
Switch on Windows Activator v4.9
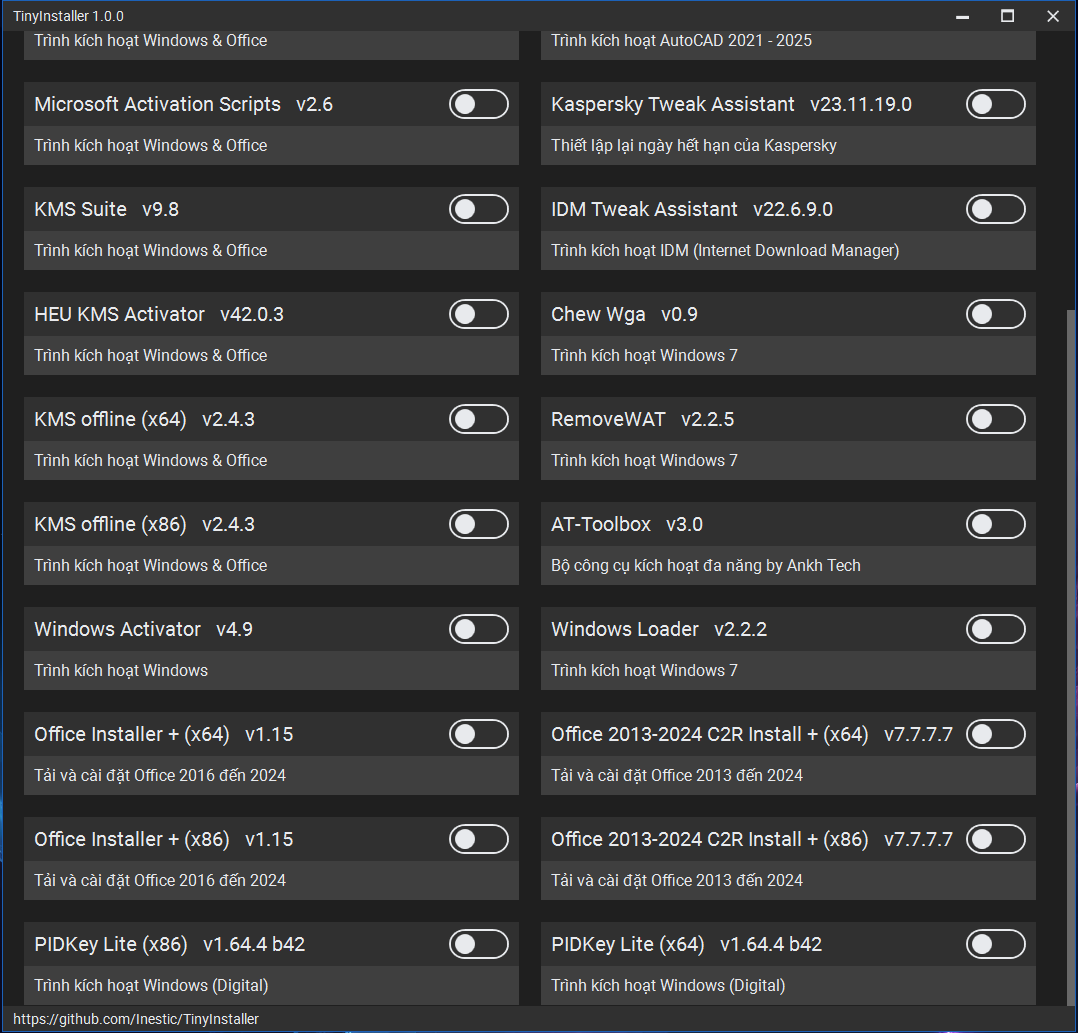pos(478,629)
